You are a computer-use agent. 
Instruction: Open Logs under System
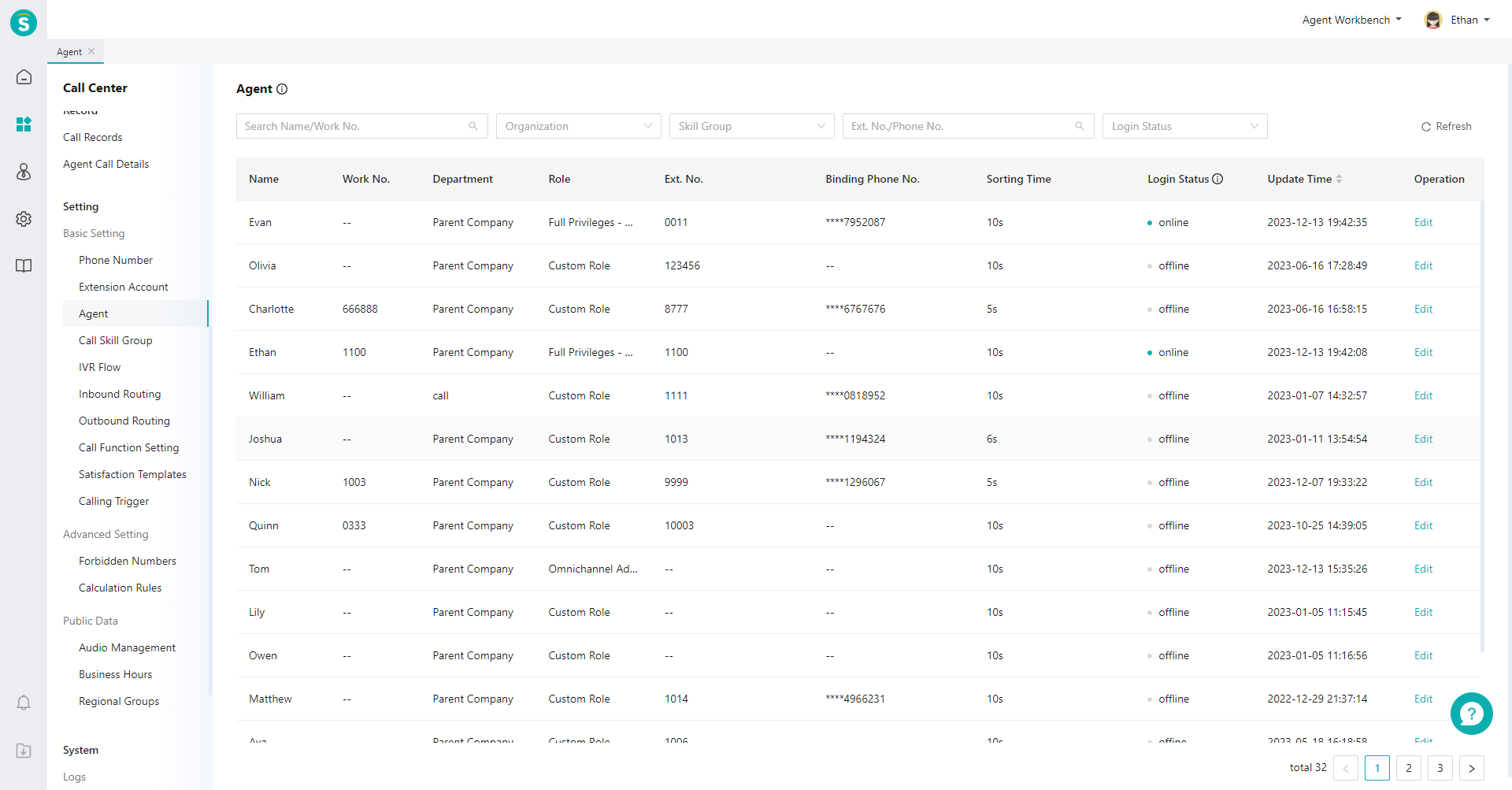(x=75, y=777)
